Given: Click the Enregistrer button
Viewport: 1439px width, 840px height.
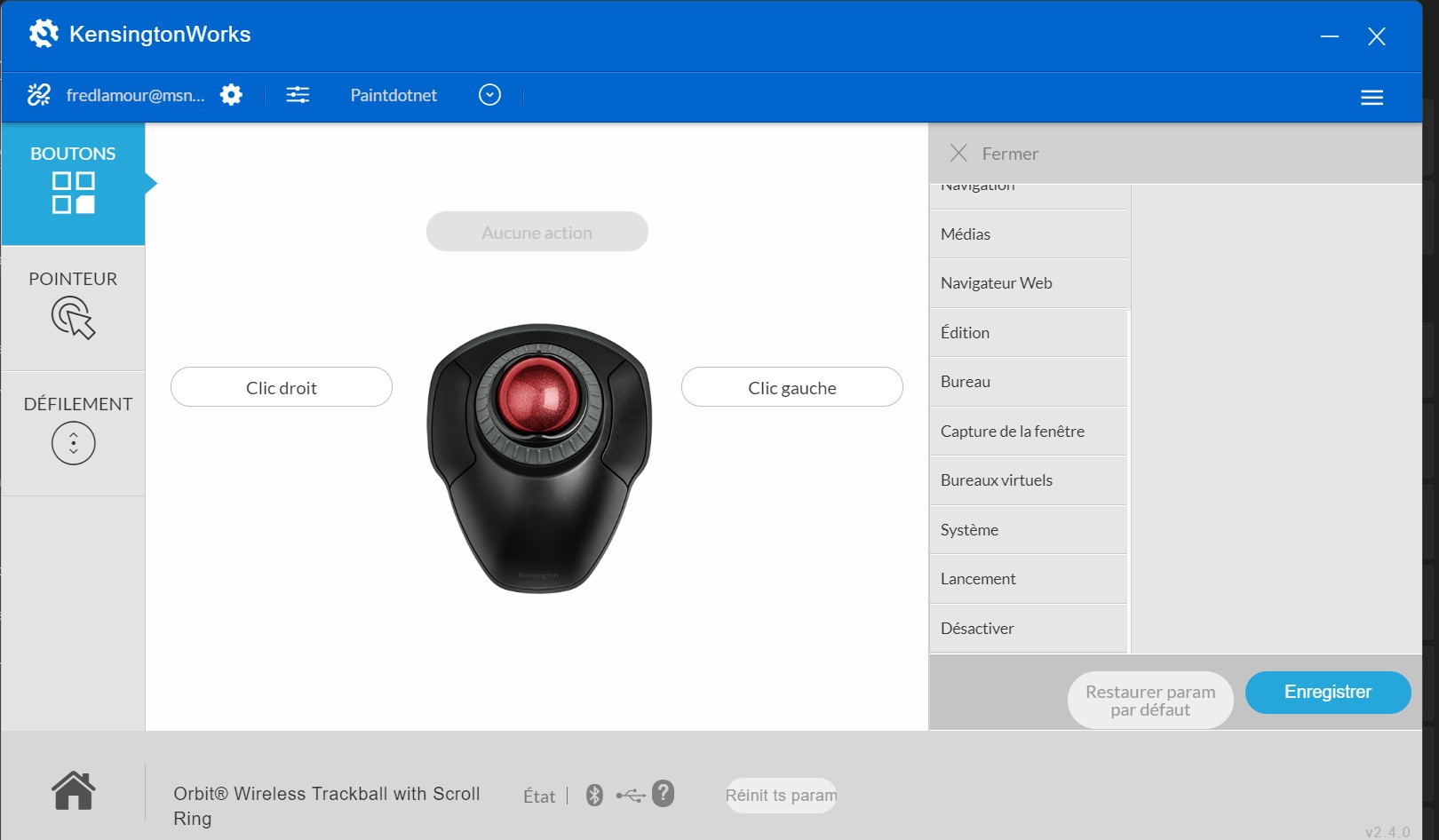Looking at the screenshot, I should (x=1328, y=692).
